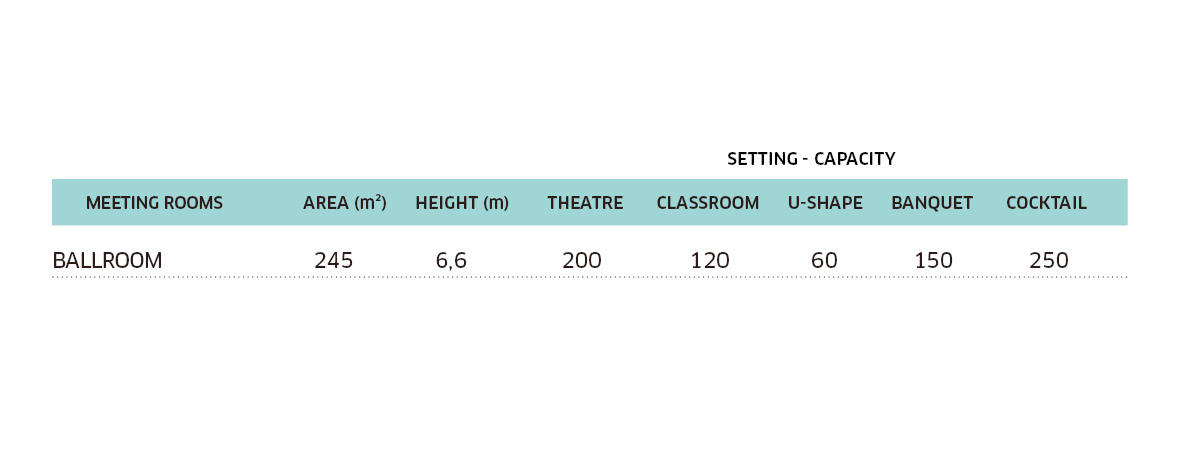Click the U-shape capacity value 60
Screen dimensions: 1181x472
pos(825,260)
